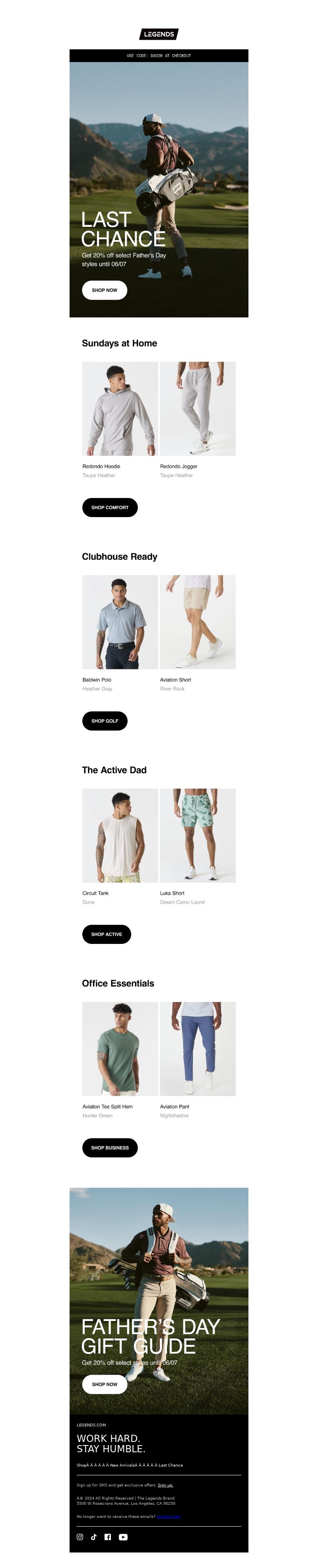Open the Baldwin Polo product image

pos(120,622)
